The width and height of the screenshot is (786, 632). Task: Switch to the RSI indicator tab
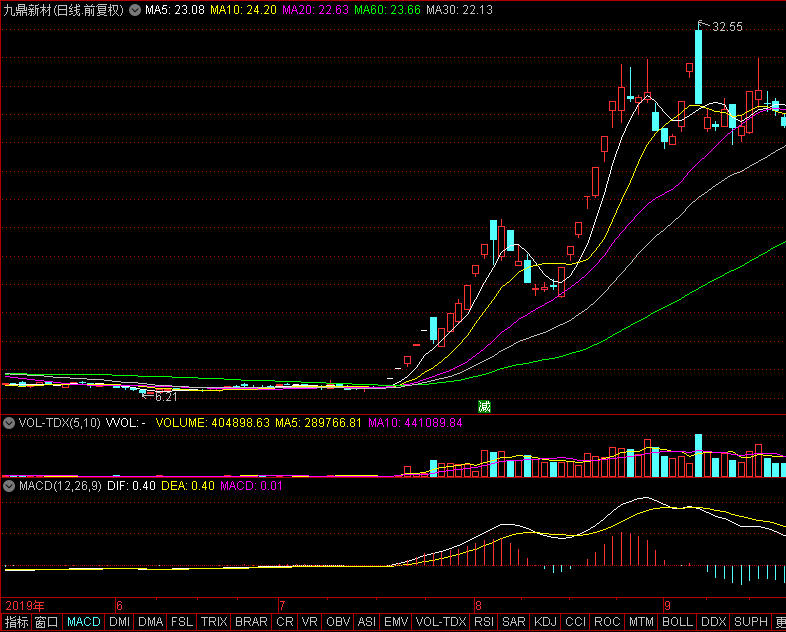pyautogui.click(x=484, y=622)
